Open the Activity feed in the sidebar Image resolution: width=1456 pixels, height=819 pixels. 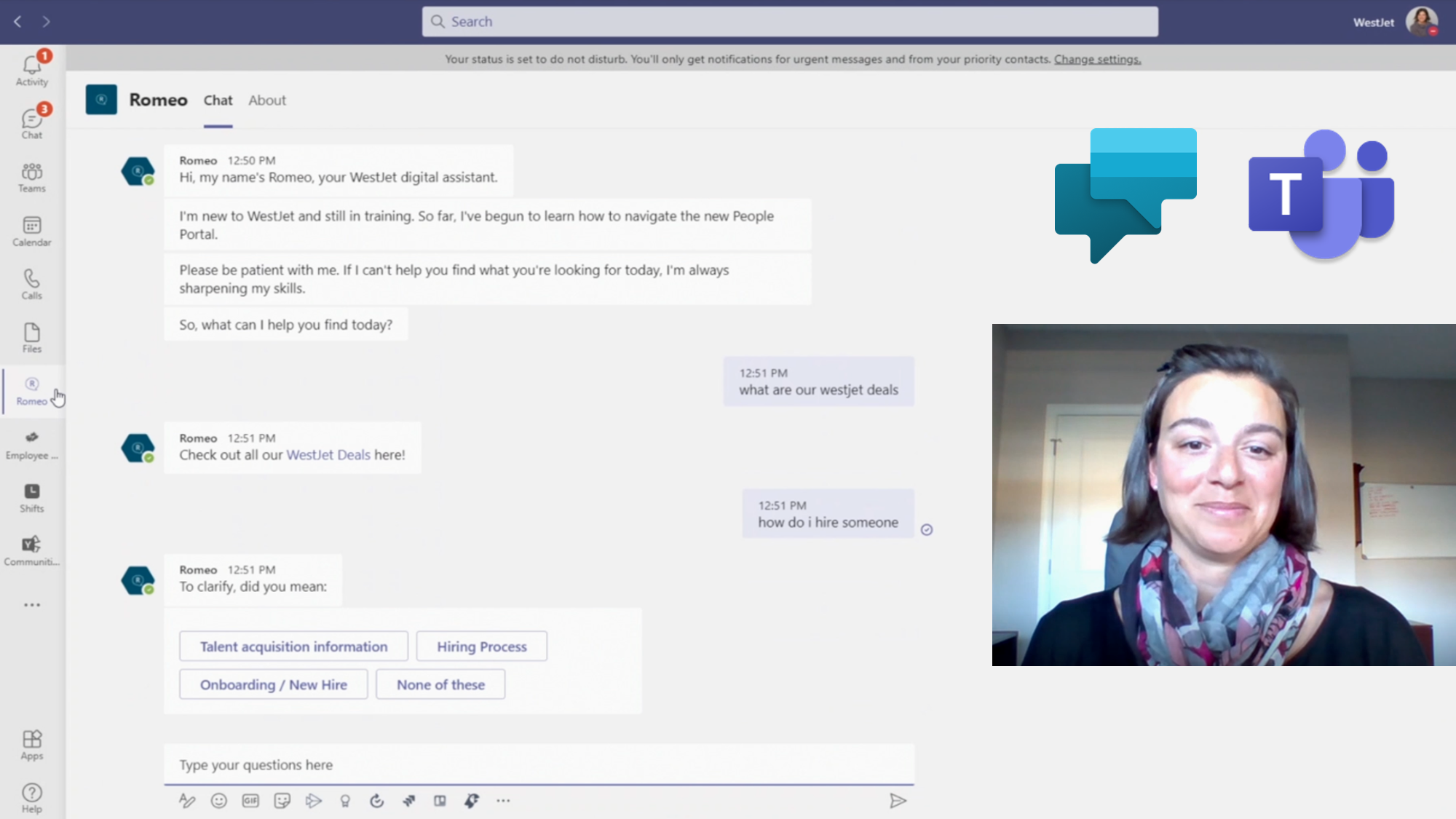click(32, 71)
